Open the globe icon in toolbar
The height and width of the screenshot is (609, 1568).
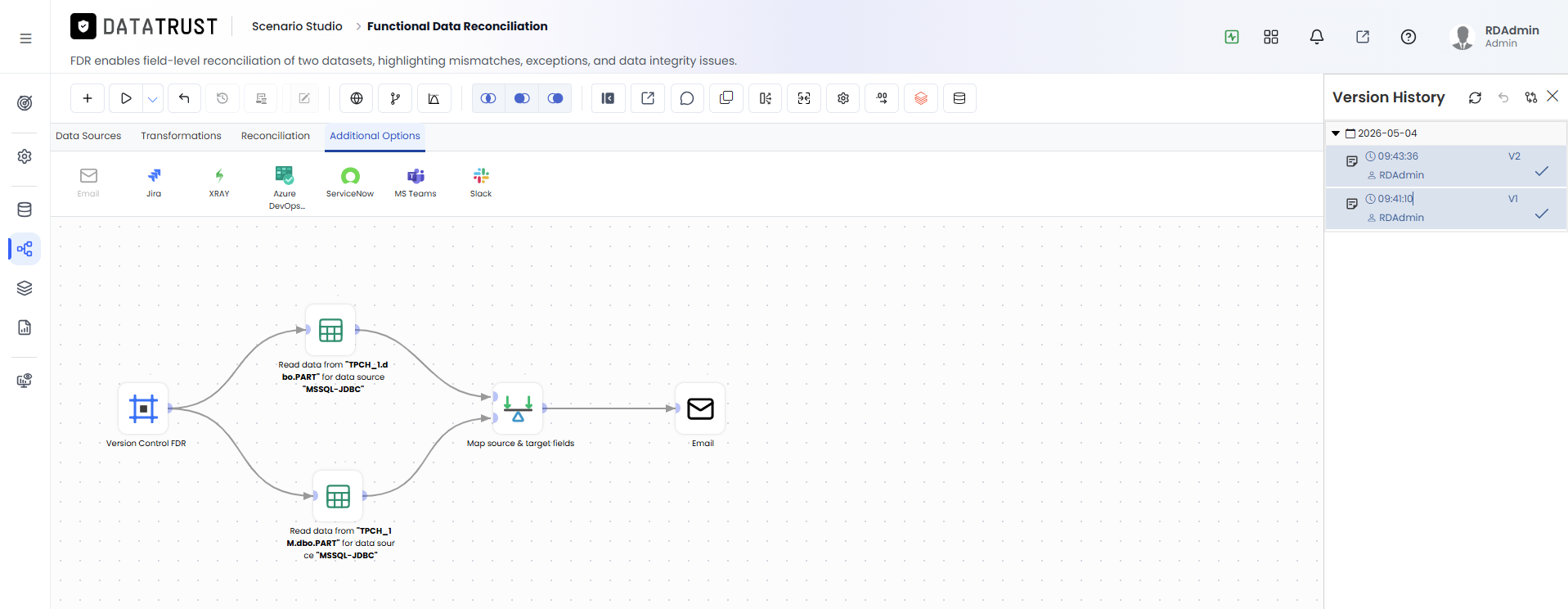point(357,98)
